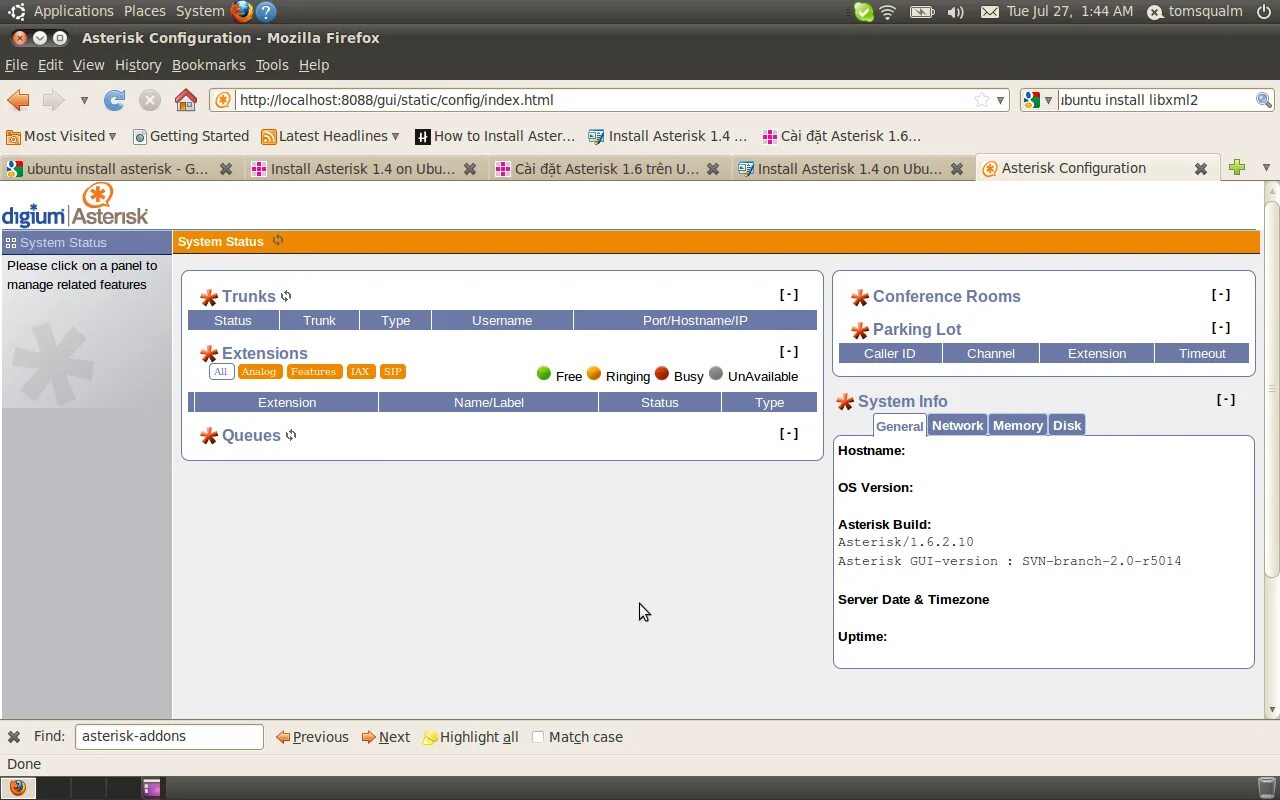This screenshot has width=1280, height=800.
Task: Click the site identity icon in URL bar
Action: click(x=223, y=100)
